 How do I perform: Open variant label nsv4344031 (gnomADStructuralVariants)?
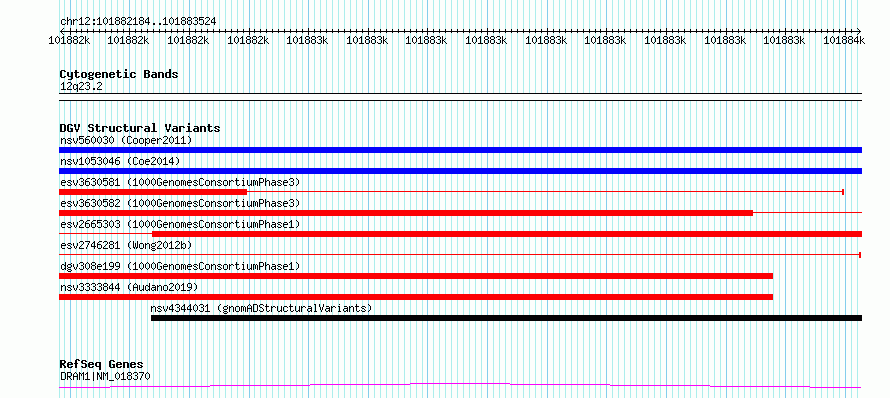261,308
